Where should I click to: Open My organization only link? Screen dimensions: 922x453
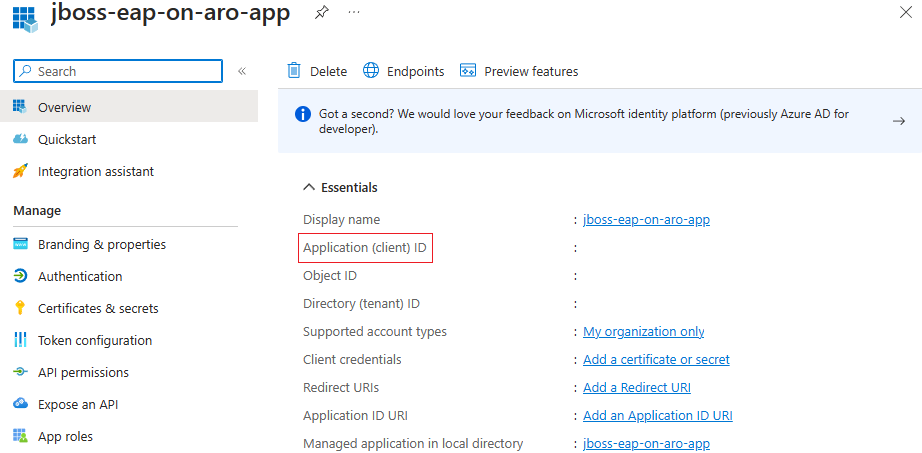(x=643, y=331)
